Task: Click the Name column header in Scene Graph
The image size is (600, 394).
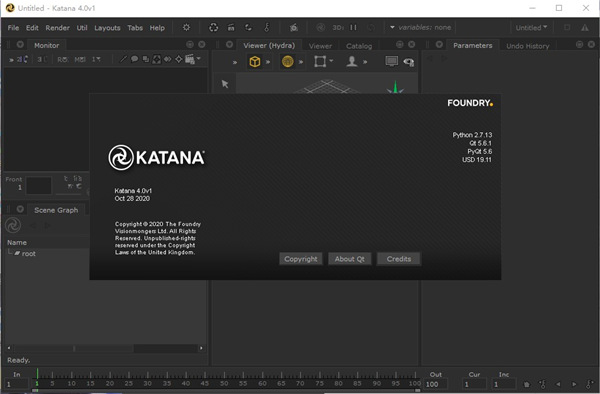Action: 17,243
